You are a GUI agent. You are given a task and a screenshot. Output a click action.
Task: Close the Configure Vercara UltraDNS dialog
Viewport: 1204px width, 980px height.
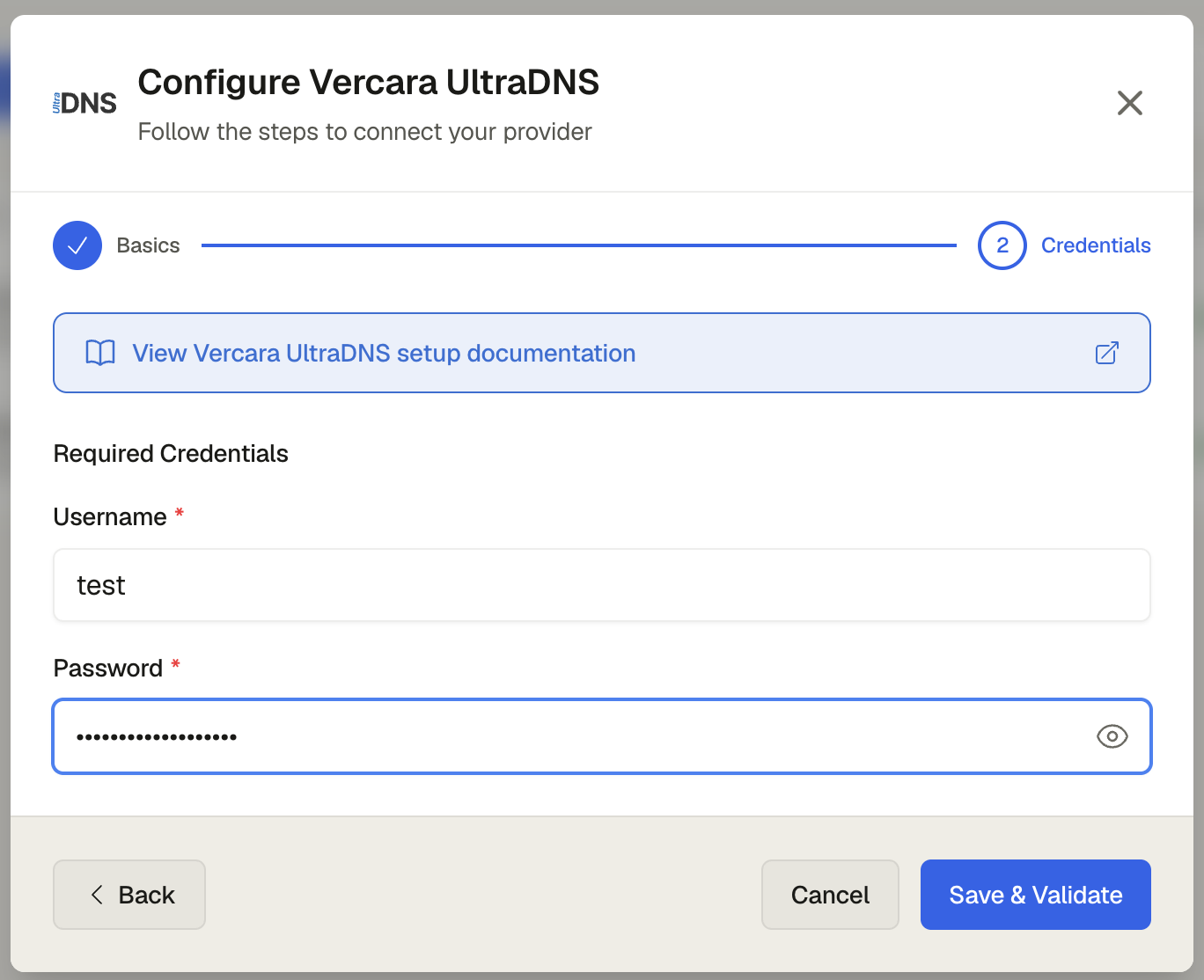pos(1129,103)
